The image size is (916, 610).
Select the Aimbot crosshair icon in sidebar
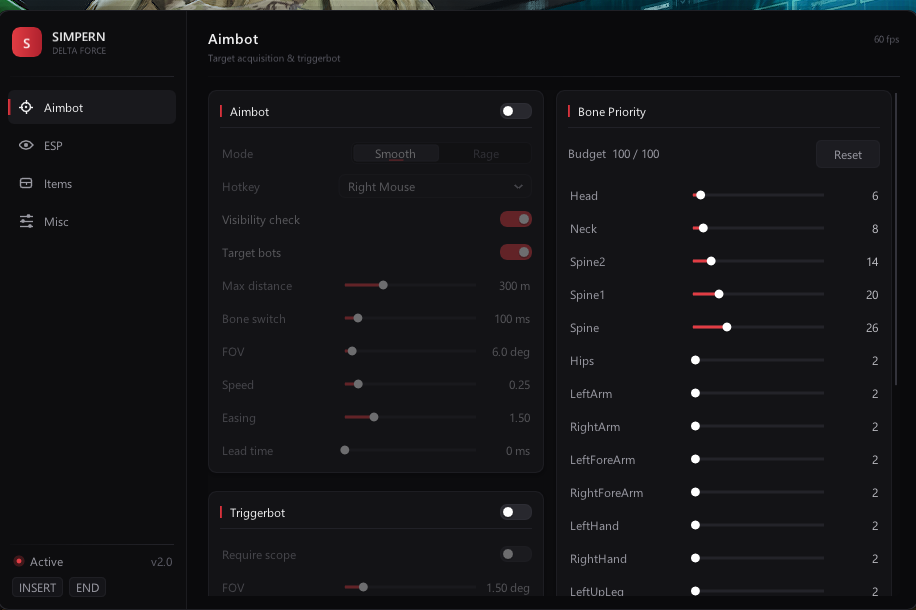26,108
